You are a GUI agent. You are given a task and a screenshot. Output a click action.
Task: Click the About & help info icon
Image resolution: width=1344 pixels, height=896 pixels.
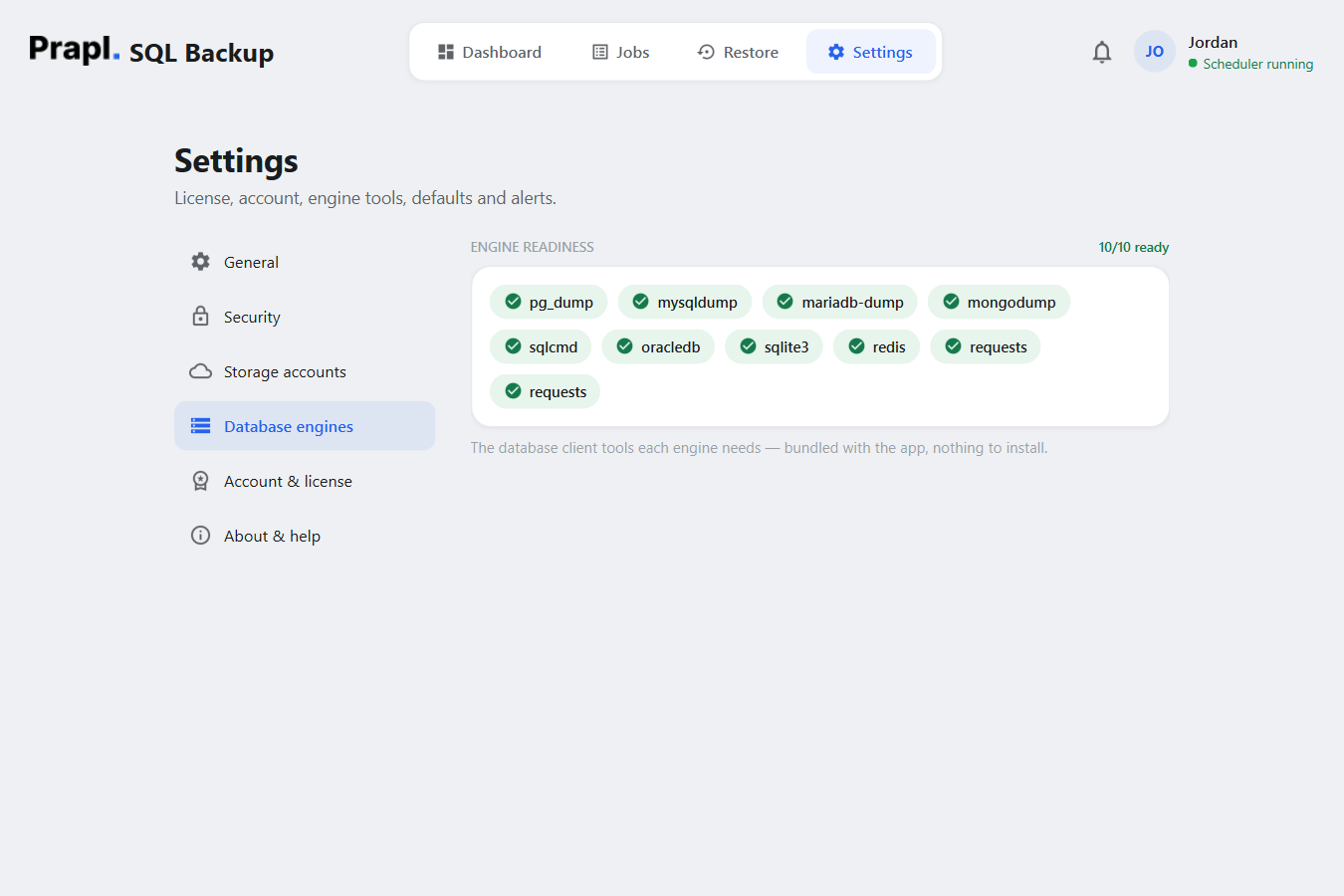[200, 536]
